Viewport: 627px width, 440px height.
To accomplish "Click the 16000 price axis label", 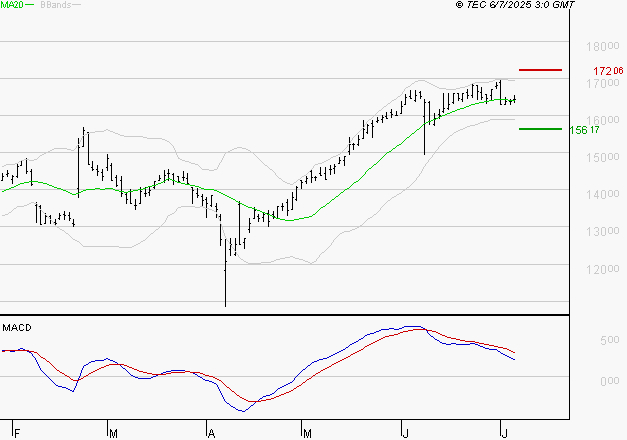I will click(x=603, y=120).
